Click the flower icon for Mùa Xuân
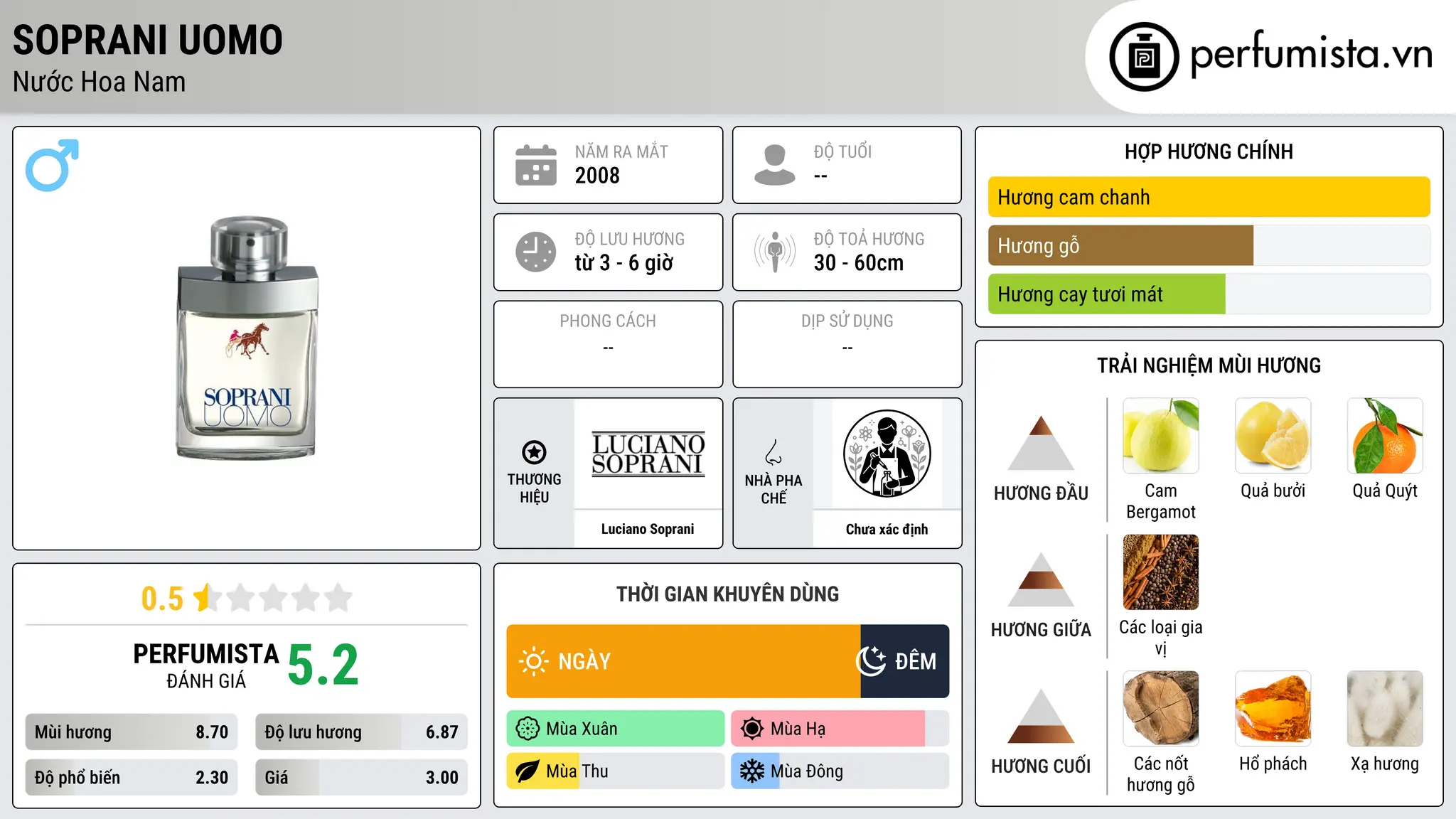The height and width of the screenshot is (819, 1456). tap(528, 729)
